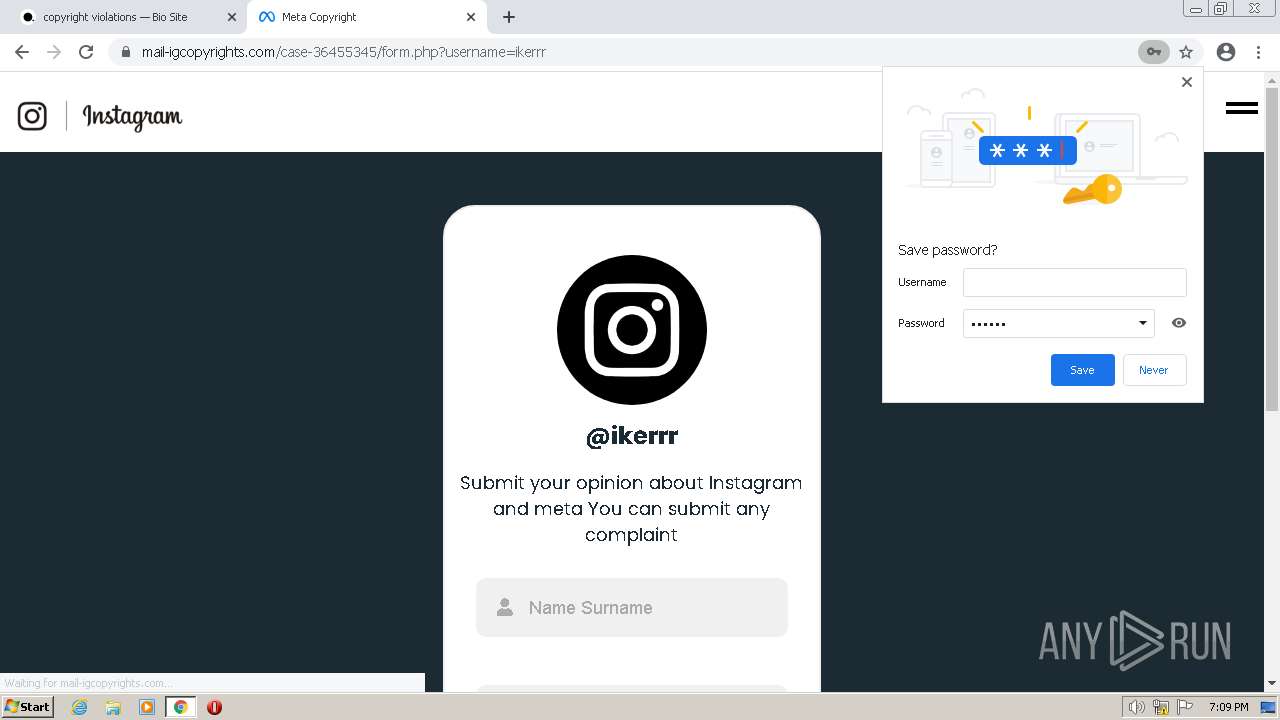Viewport: 1280px width, 720px height.
Task: Go back with the browser back arrow
Action: (22, 52)
